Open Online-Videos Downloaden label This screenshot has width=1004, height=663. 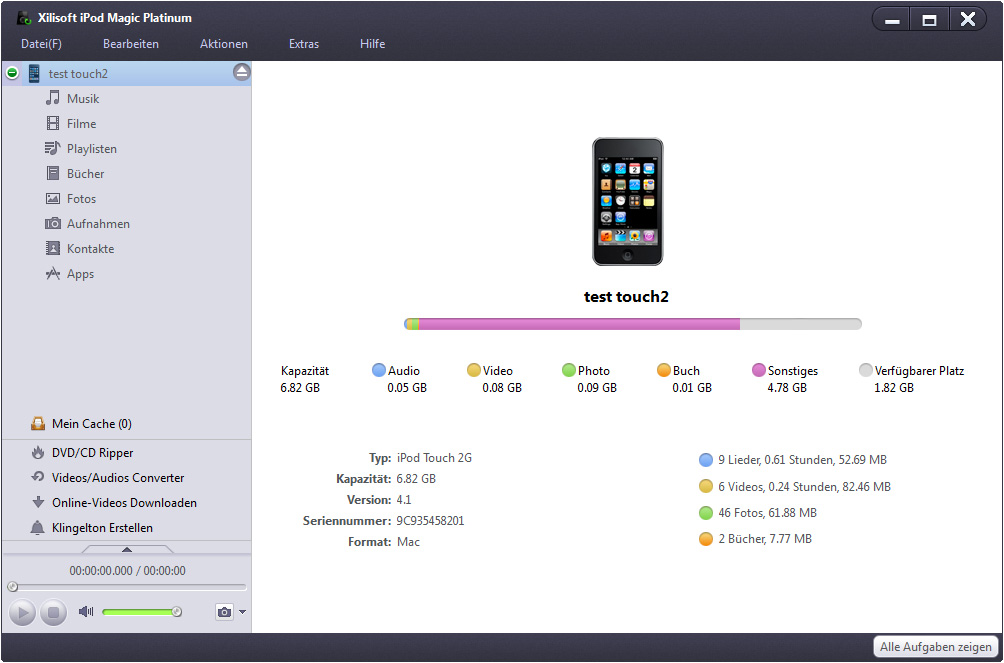[124, 503]
